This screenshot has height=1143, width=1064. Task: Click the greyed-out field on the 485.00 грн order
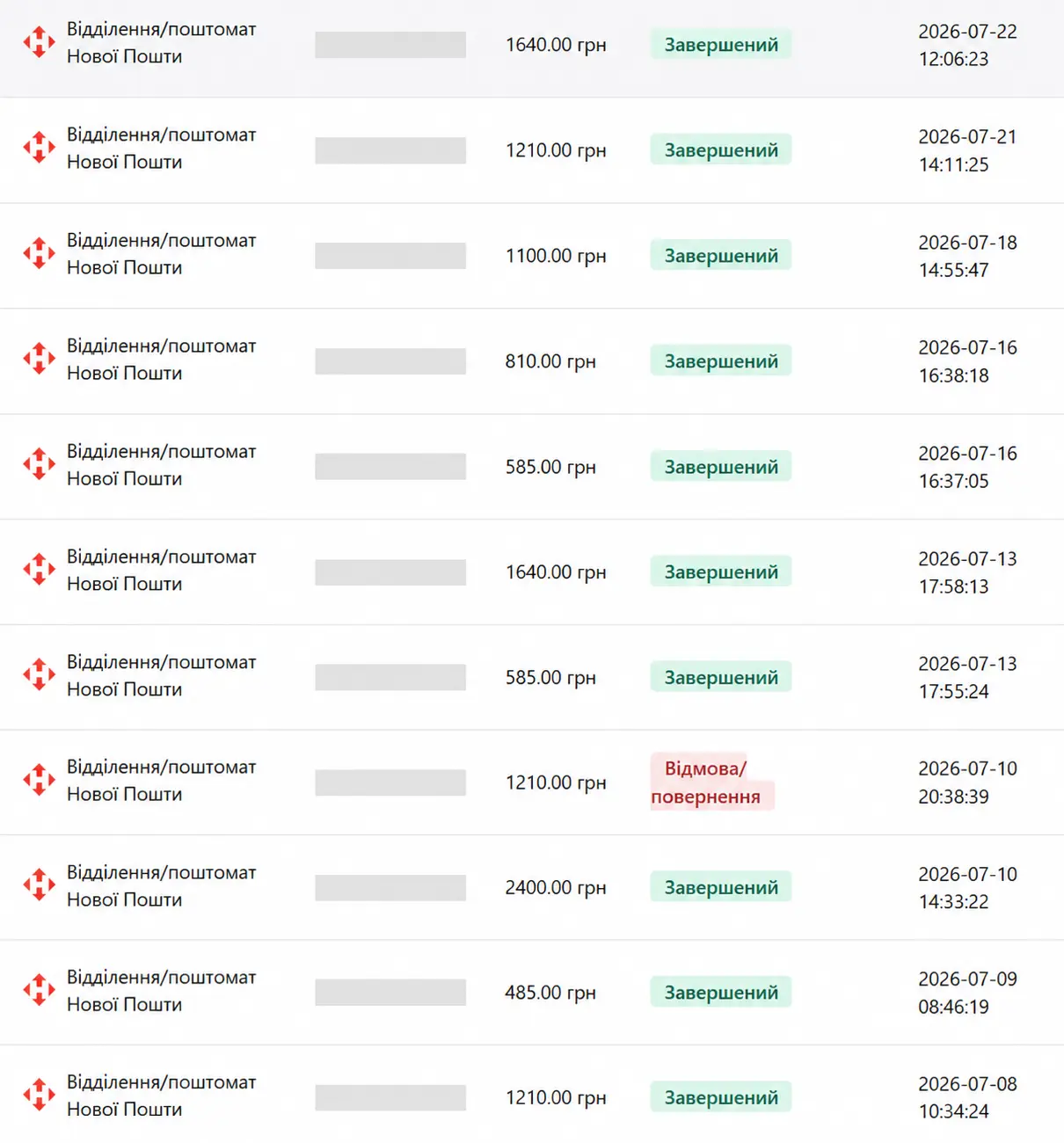390,993
